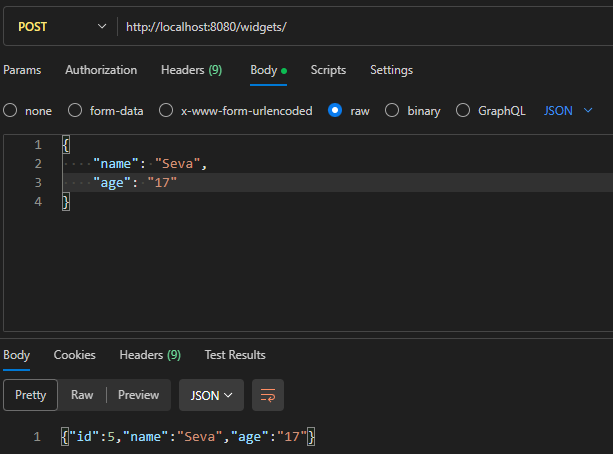Open the response JSON format dropdown
The height and width of the screenshot is (454, 613).
211,395
